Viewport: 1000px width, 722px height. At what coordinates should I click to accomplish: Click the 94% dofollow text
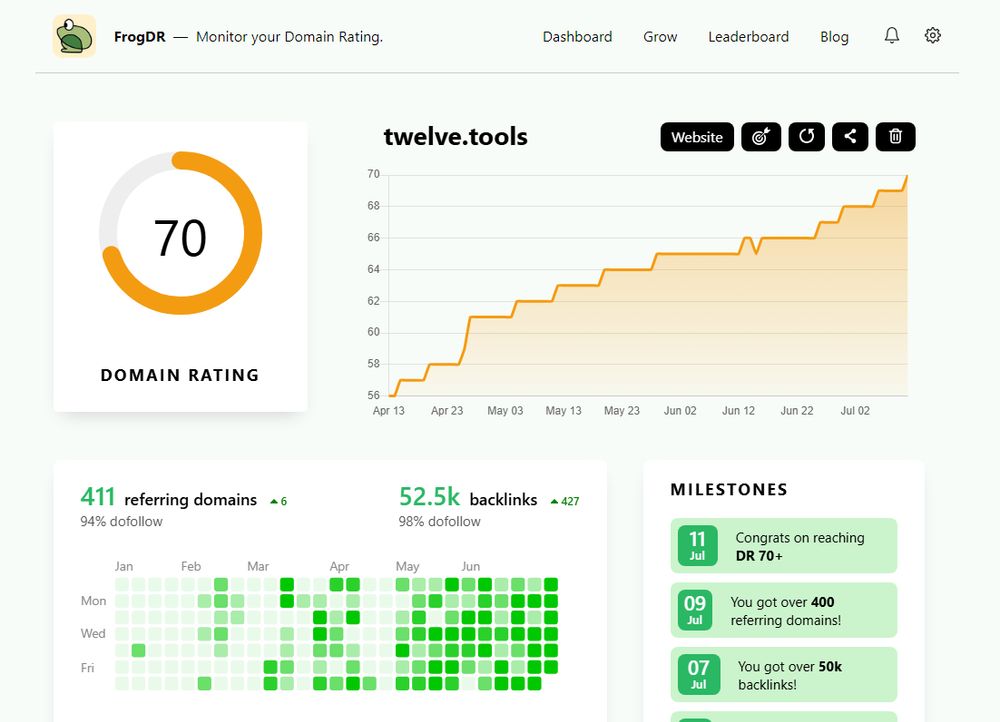(121, 522)
